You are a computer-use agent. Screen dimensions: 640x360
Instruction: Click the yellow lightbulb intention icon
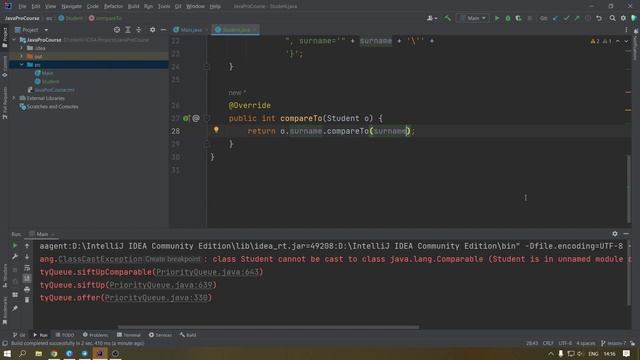pos(216,130)
